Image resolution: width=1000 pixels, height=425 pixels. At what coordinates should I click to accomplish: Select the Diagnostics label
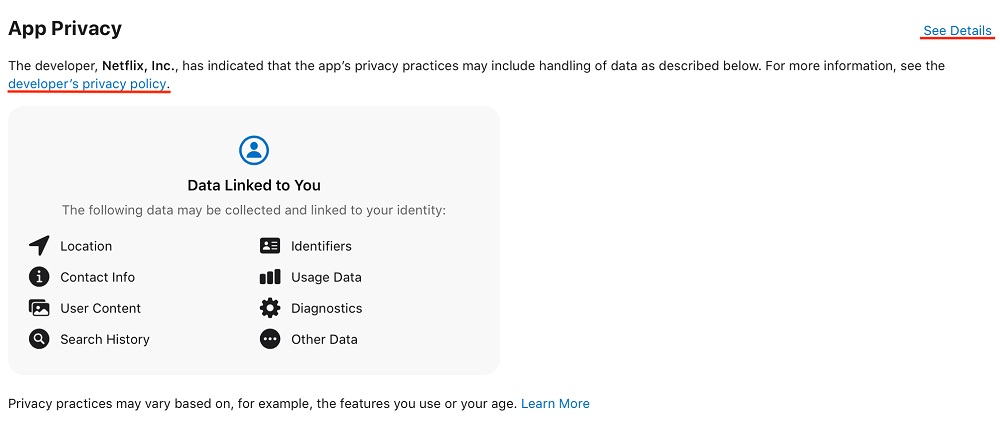click(x=327, y=308)
